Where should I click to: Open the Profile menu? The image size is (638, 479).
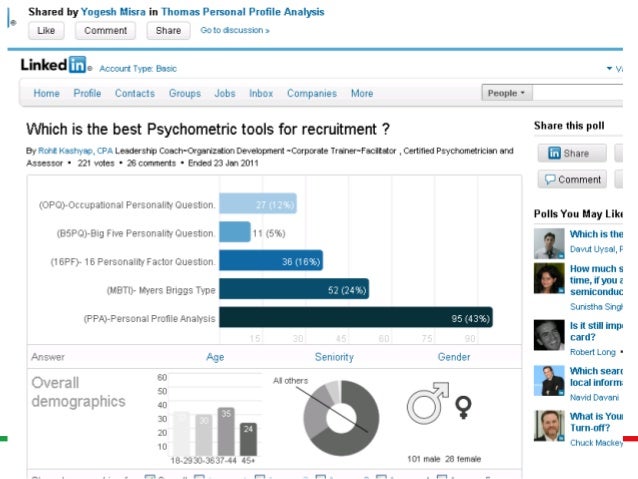point(87,93)
